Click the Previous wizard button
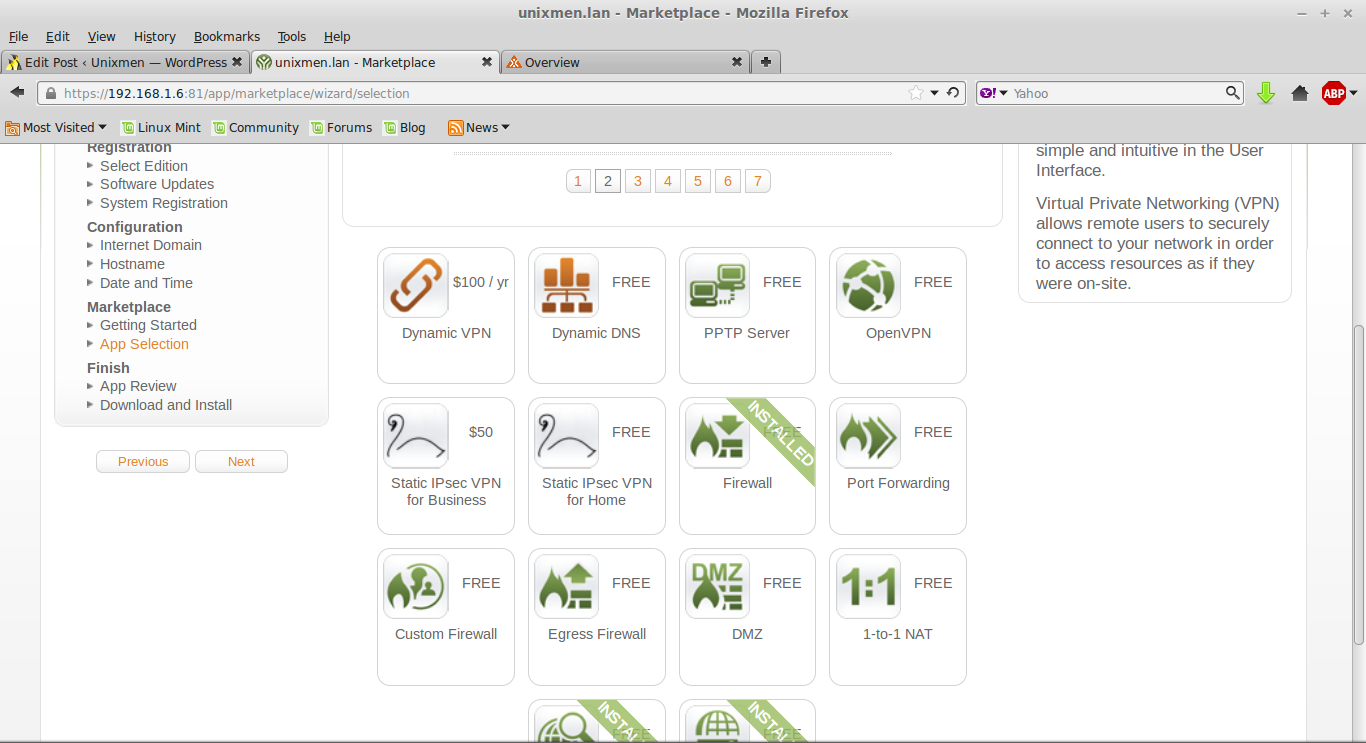 143,461
